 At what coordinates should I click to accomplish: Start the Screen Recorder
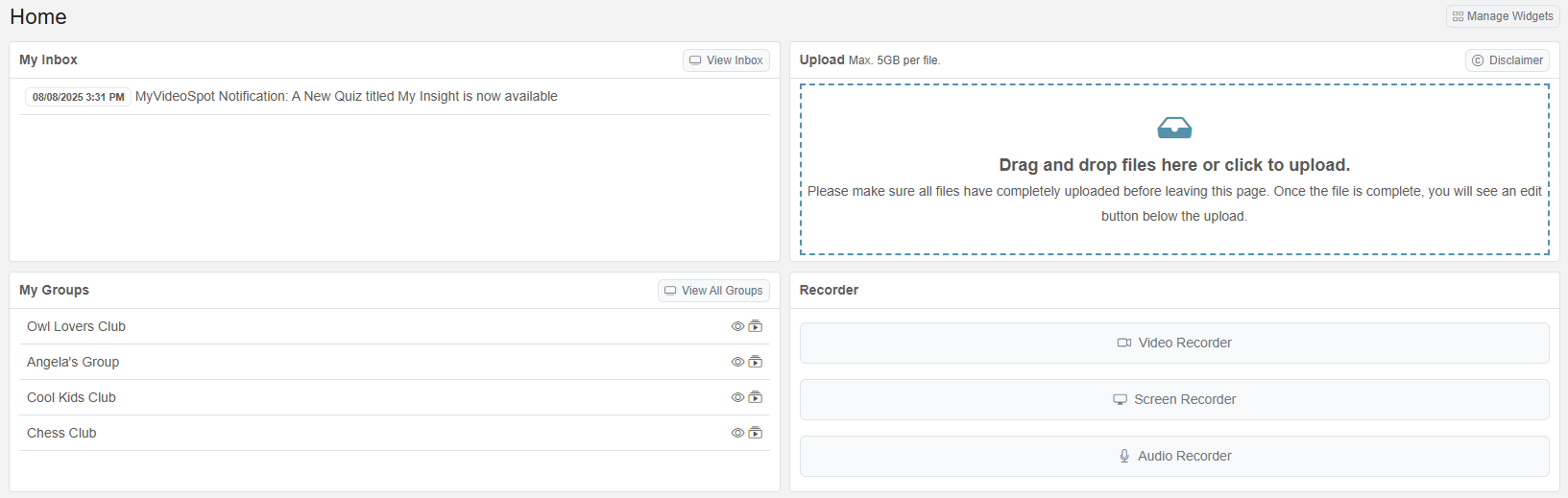(x=1174, y=399)
